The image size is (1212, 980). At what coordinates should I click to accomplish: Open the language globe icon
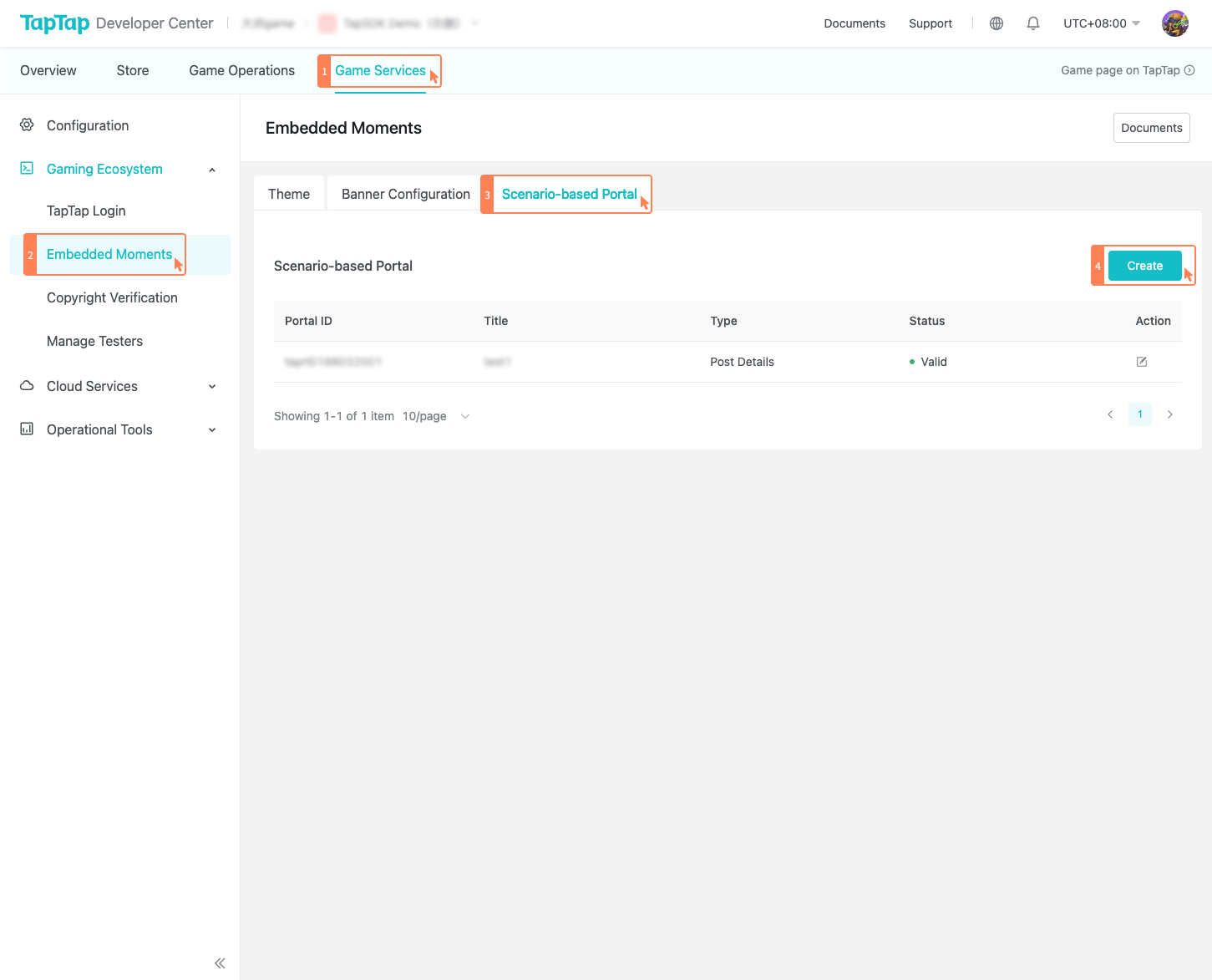[x=996, y=23]
